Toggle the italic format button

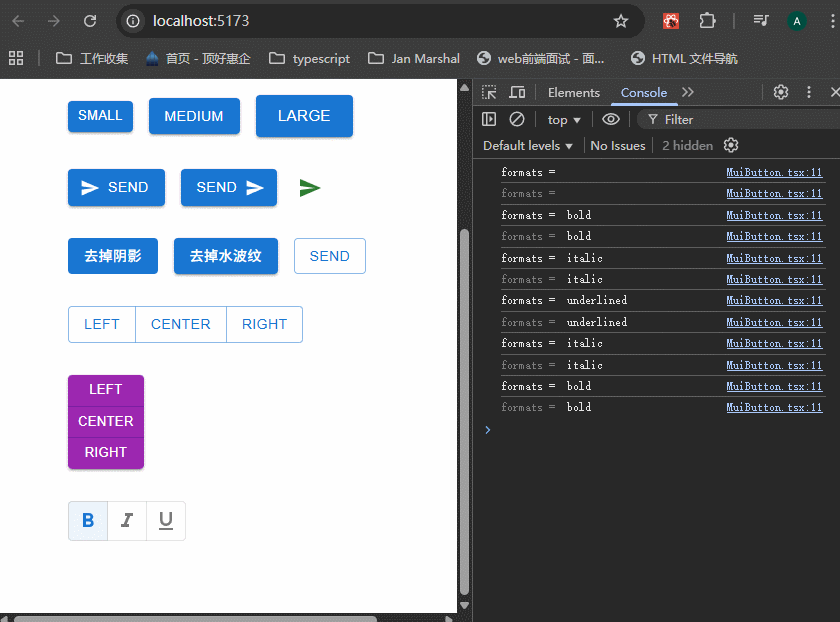[127, 521]
